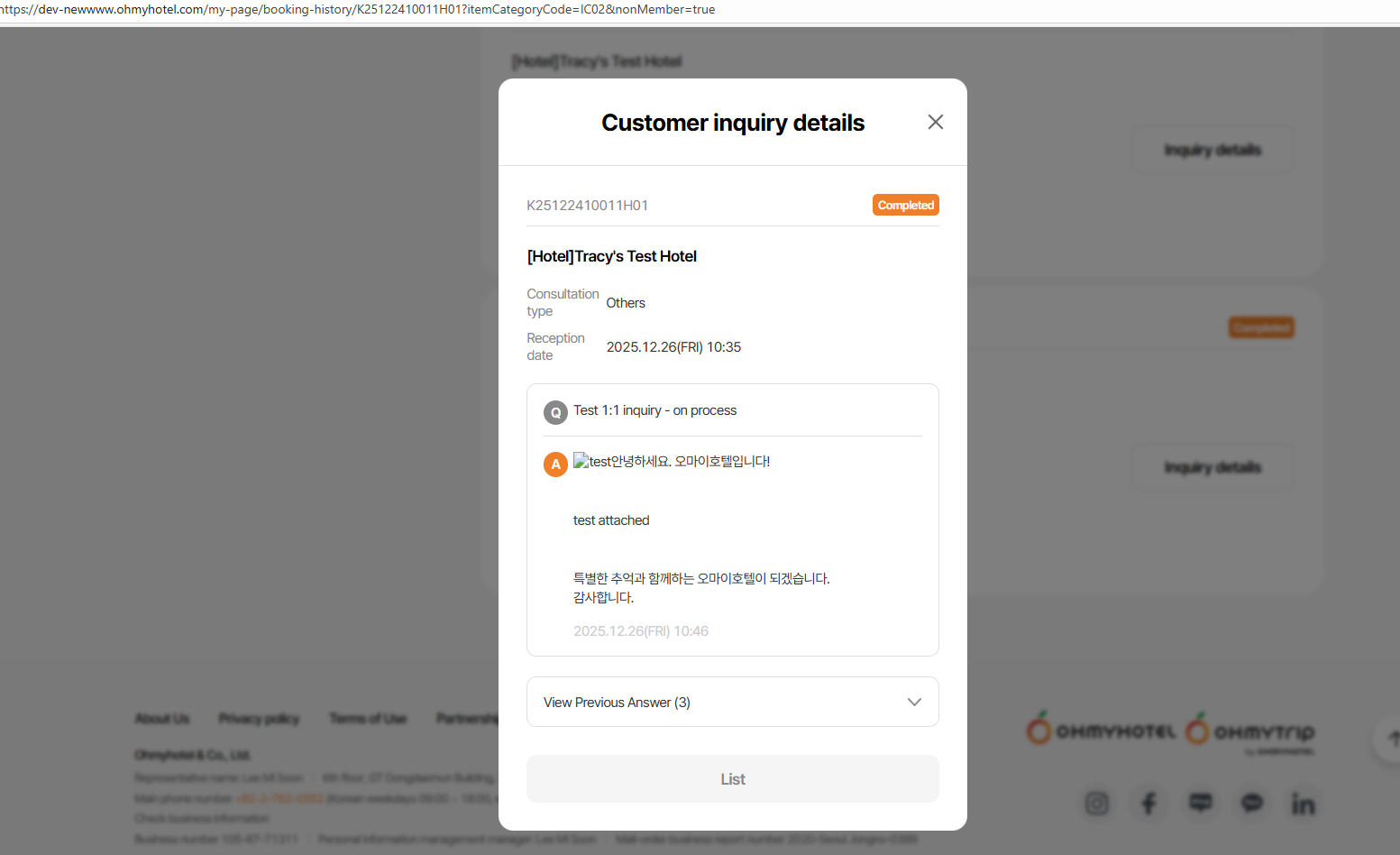Click the orange Completed status badge
1400x855 pixels.
tap(905, 206)
